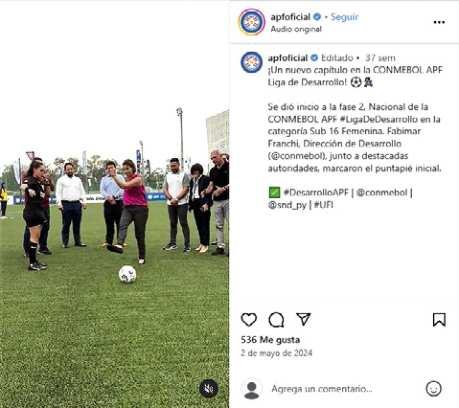This screenshot has width=459, height=408.
Task: View the 536 Me gusta likes list
Action: [x=270, y=340]
